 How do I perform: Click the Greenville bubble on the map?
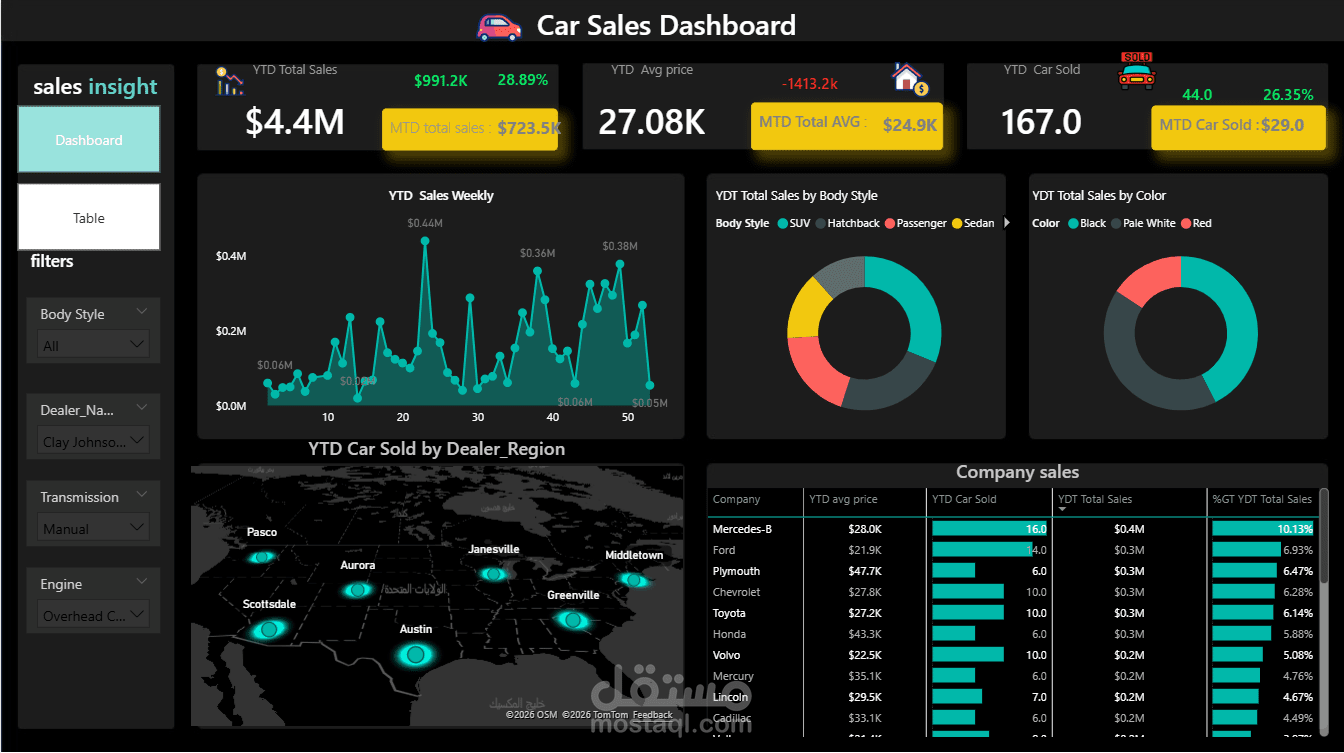[x=573, y=620]
